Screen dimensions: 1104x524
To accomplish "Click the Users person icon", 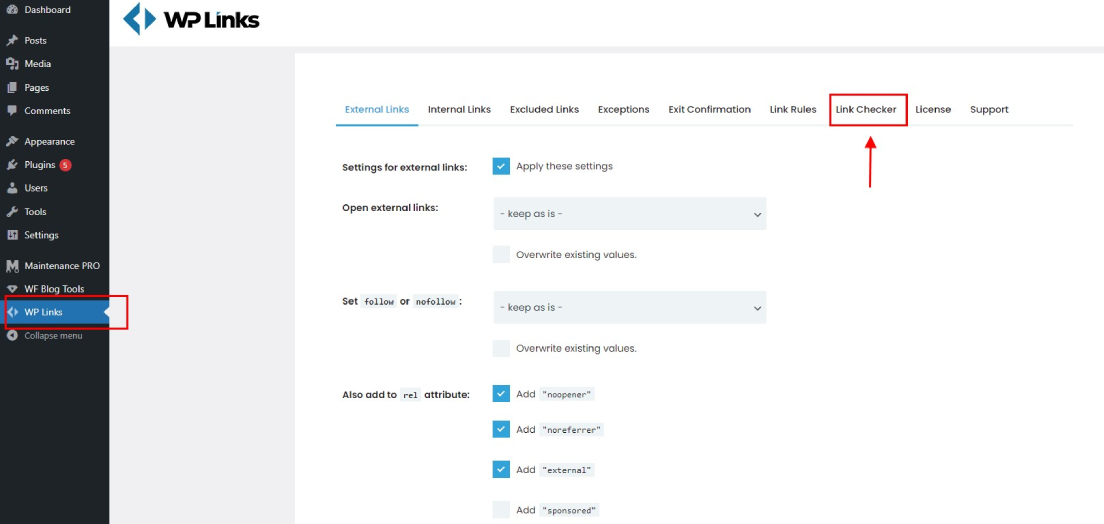I will pos(12,188).
